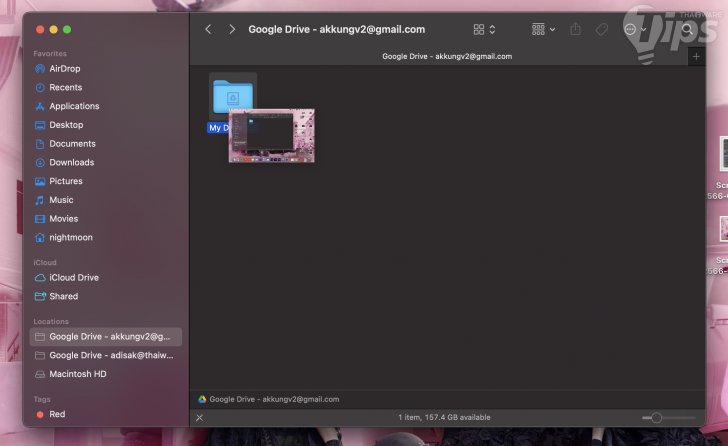The height and width of the screenshot is (446, 728).
Task: Open the More actions ellipsis menu
Action: (x=635, y=29)
